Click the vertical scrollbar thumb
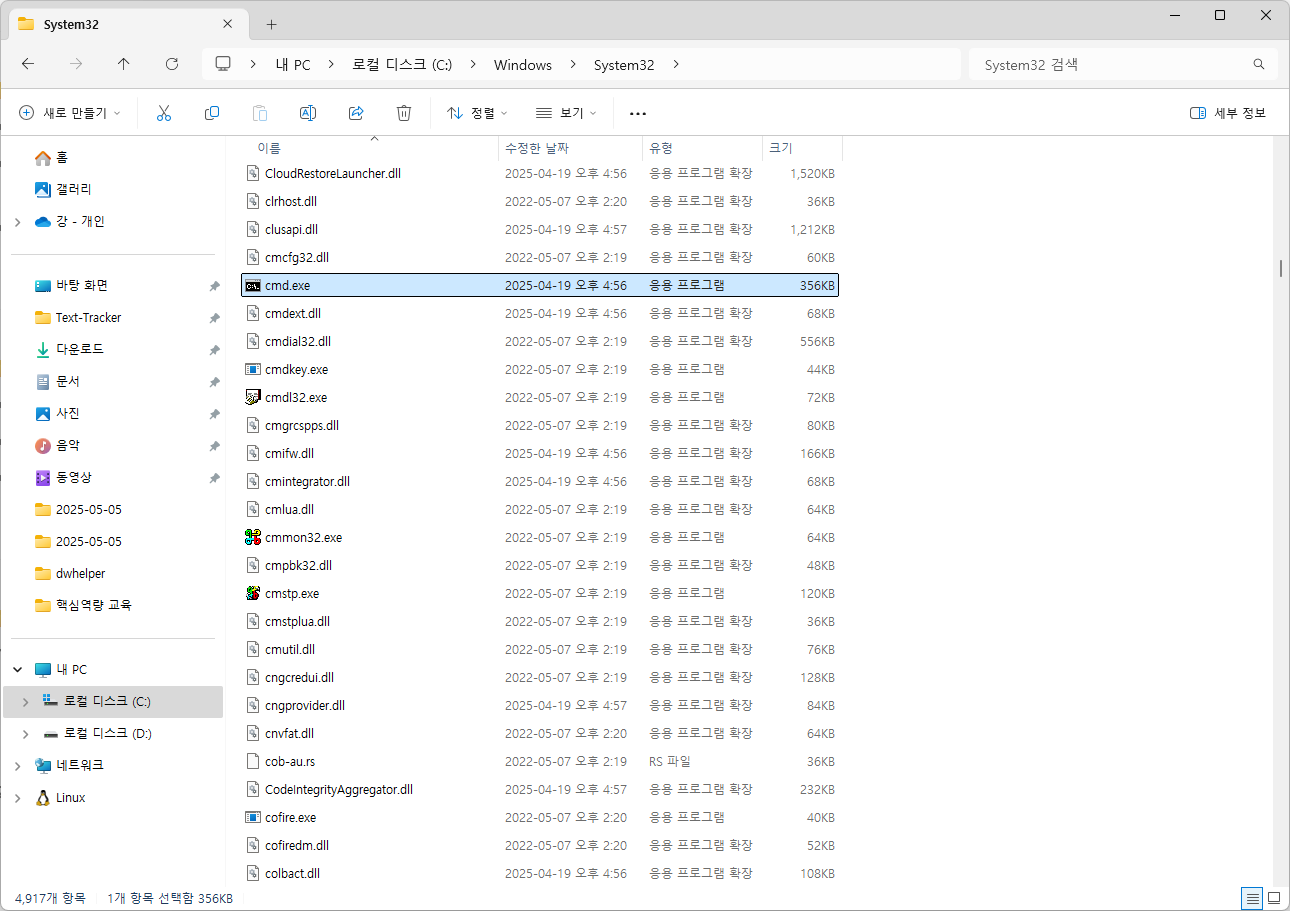This screenshot has height=911, width=1290. click(x=1281, y=268)
